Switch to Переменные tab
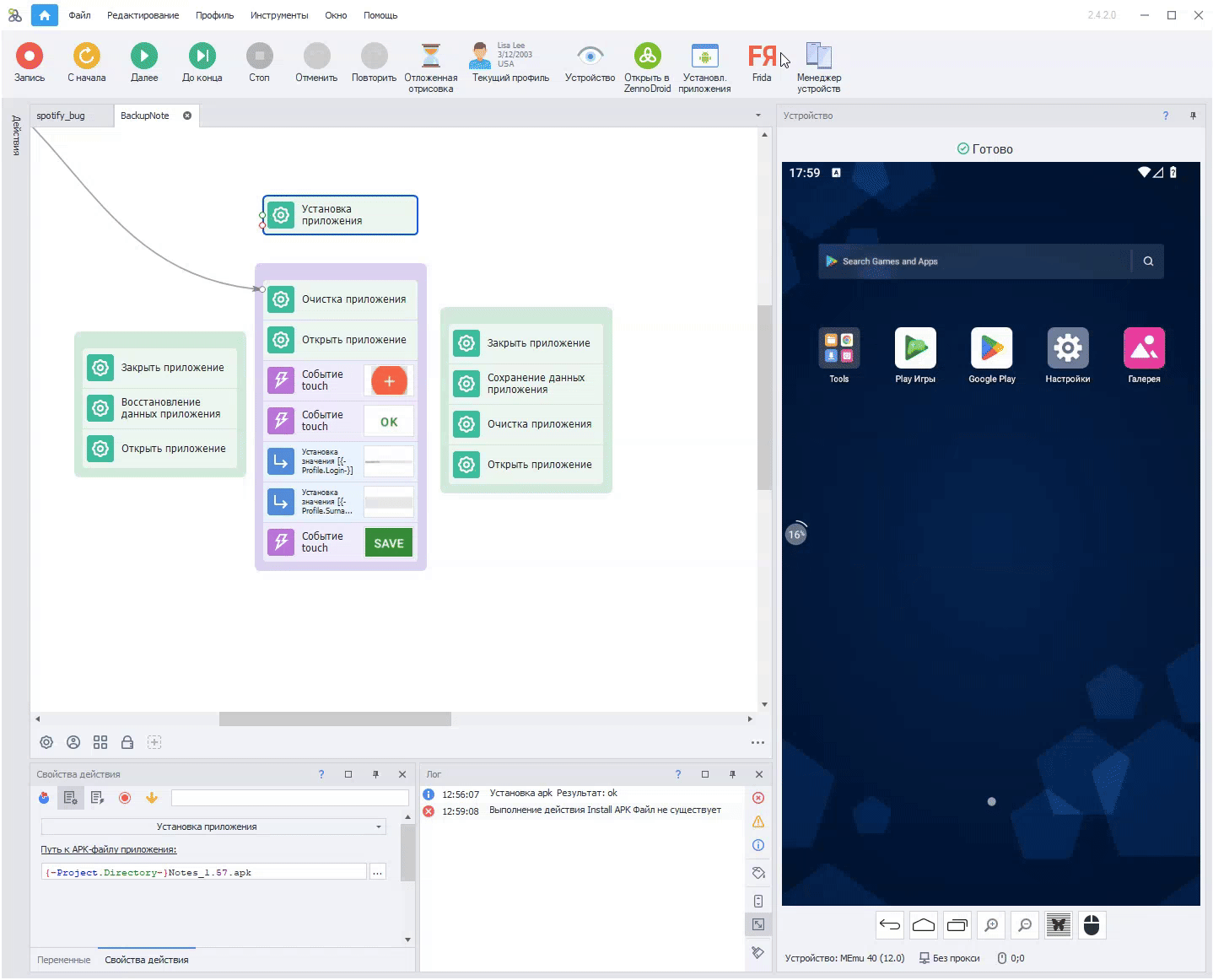The image size is (1213, 980). pyautogui.click(x=64, y=960)
